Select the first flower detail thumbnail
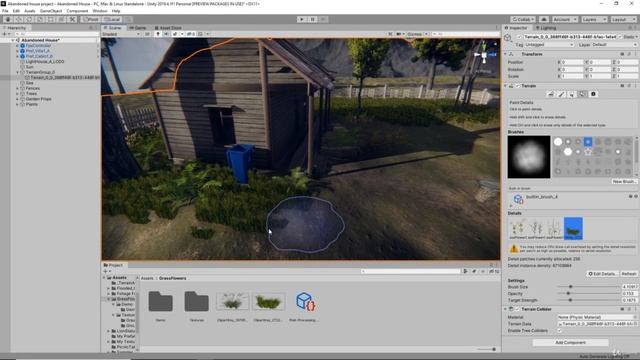The image size is (640, 360). click(x=518, y=228)
